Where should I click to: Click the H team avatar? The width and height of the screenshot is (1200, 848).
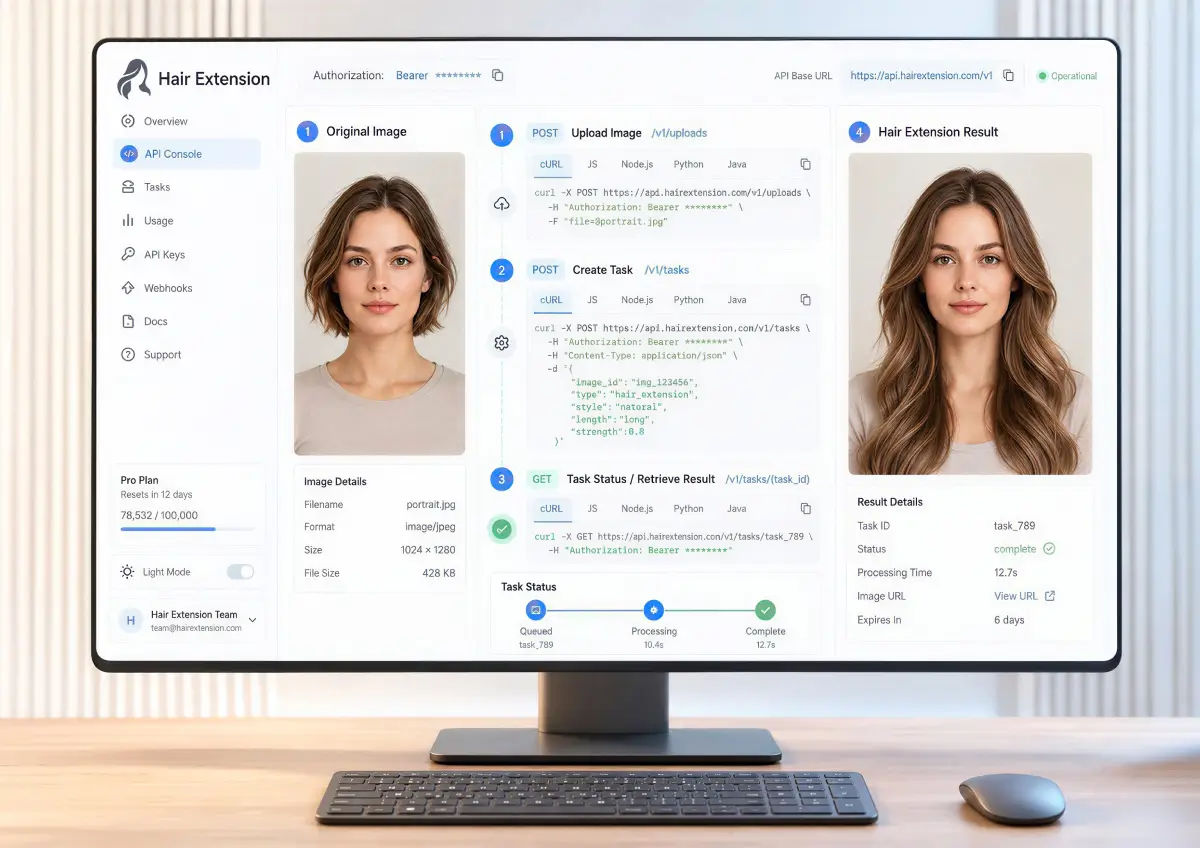pyautogui.click(x=130, y=620)
